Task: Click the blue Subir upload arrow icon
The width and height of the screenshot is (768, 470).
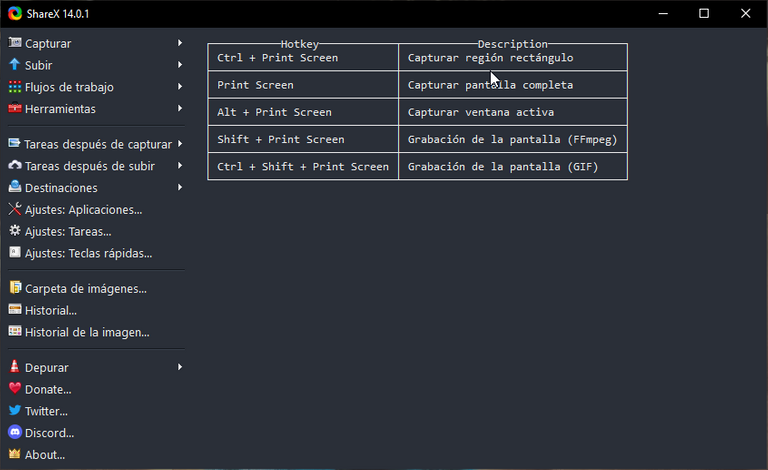Action: [x=15, y=65]
